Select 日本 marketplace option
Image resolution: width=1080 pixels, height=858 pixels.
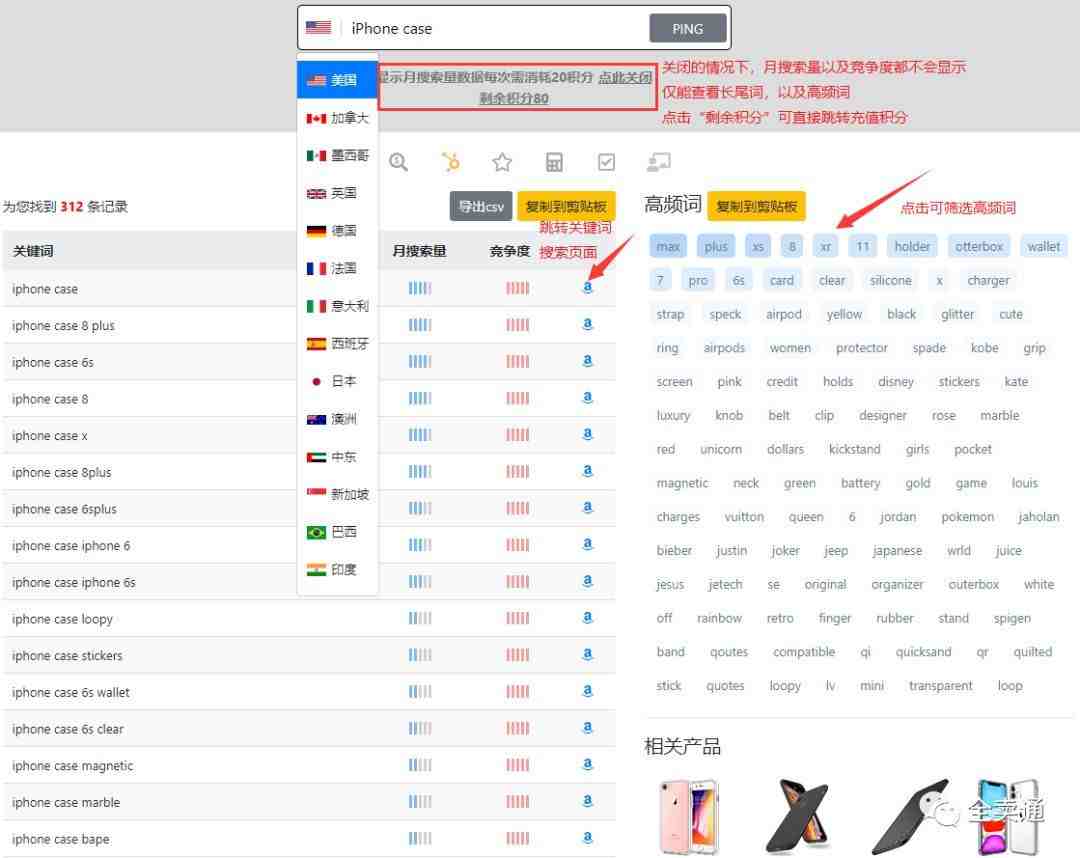338,381
